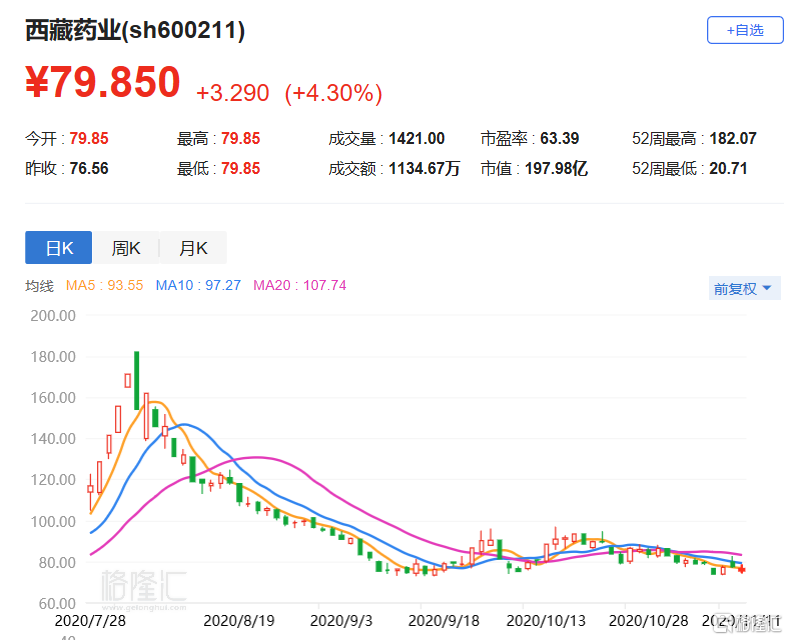
Task: Click the latest red candlestick at chart end
Action: 742,569
